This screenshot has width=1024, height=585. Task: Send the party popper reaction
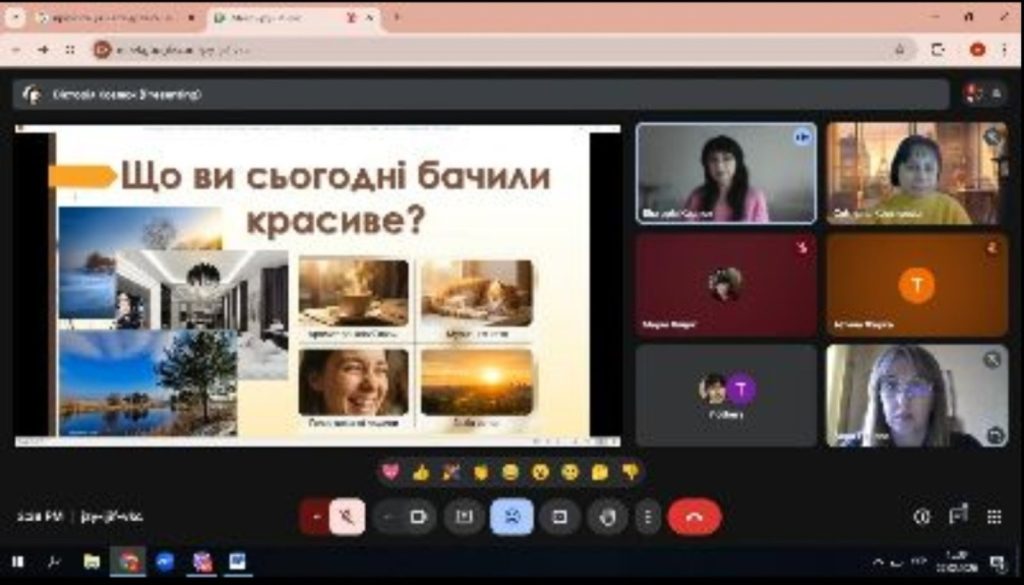coord(451,472)
